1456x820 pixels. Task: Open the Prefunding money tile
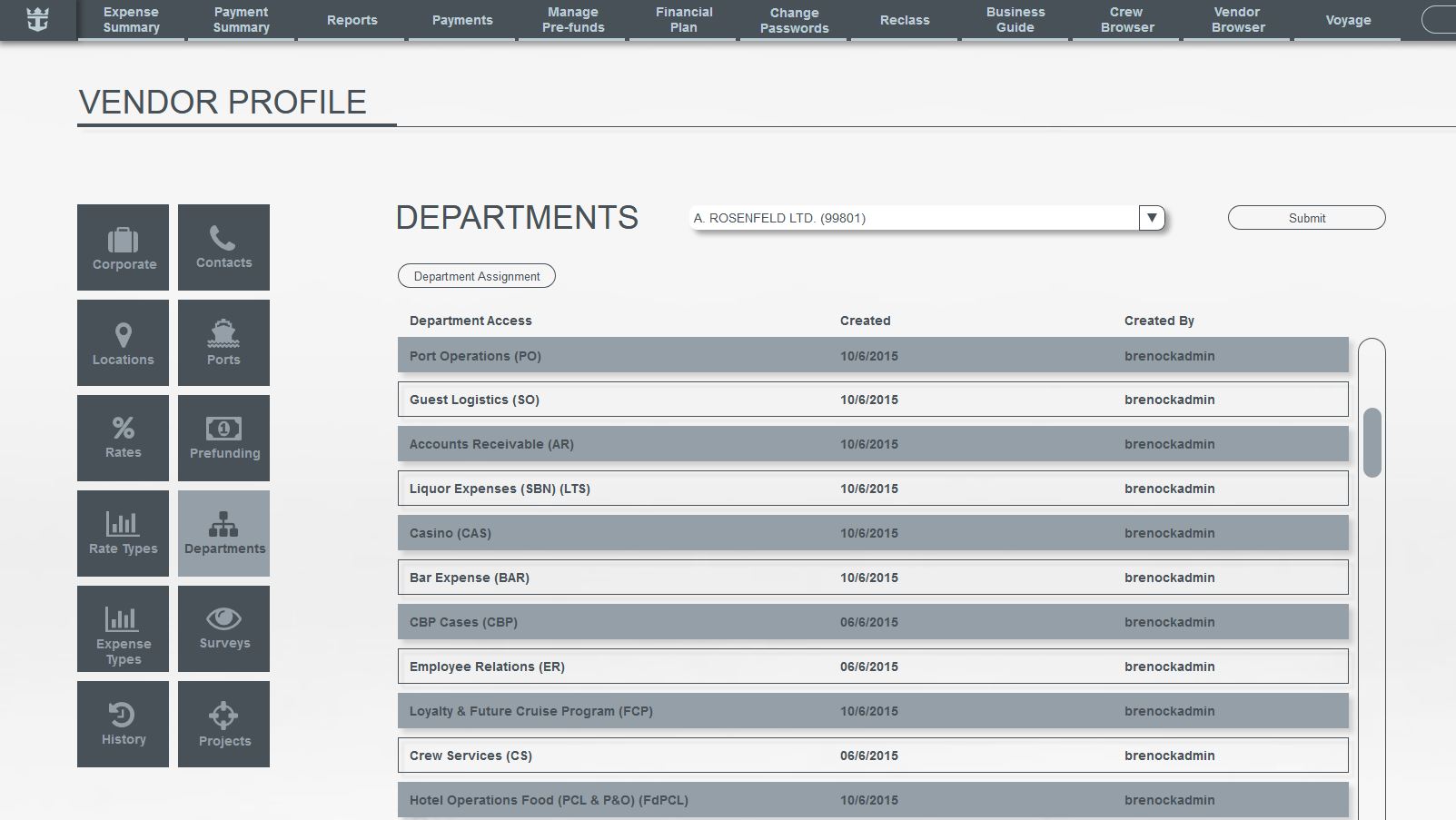(x=223, y=438)
